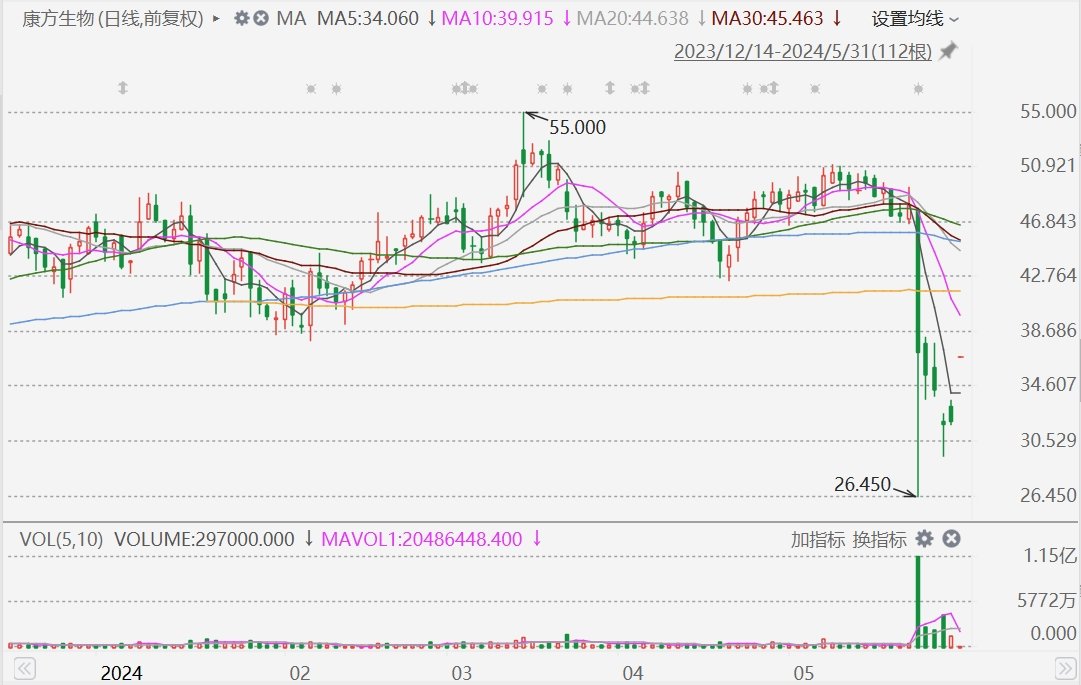Toggle the MA10:39.915 average line

(498, 18)
